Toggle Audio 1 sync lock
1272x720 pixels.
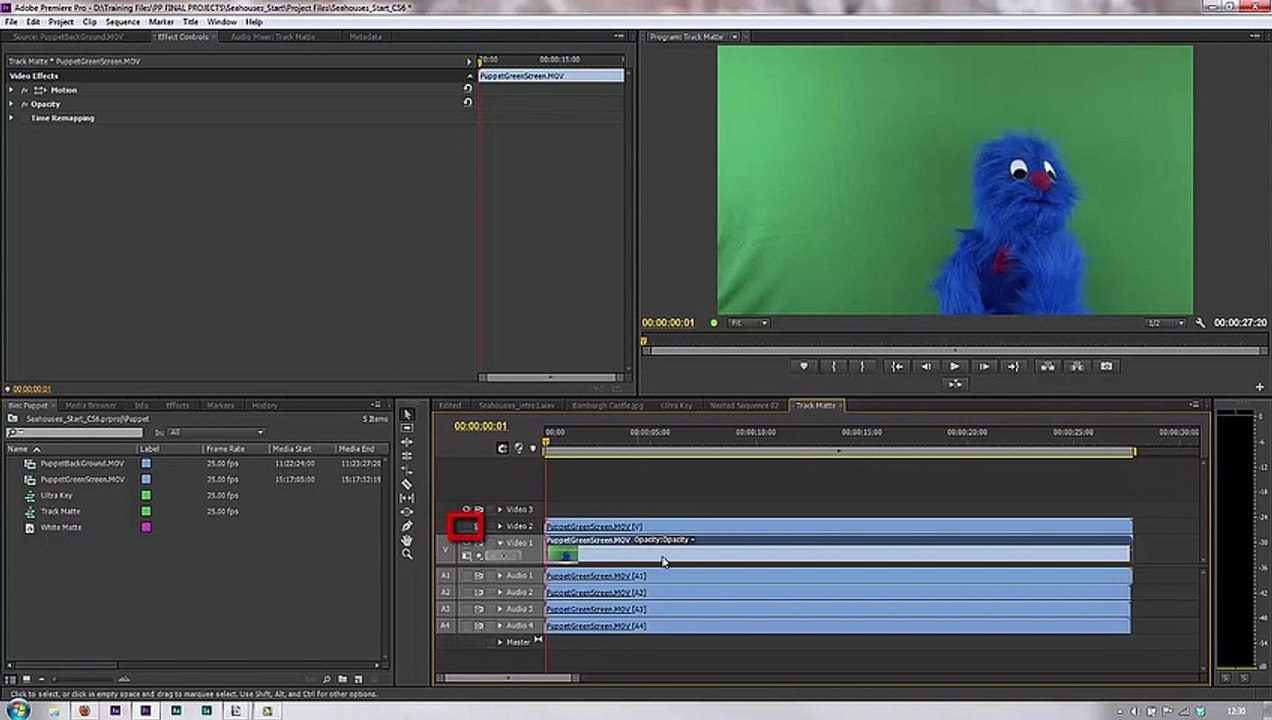[479, 575]
